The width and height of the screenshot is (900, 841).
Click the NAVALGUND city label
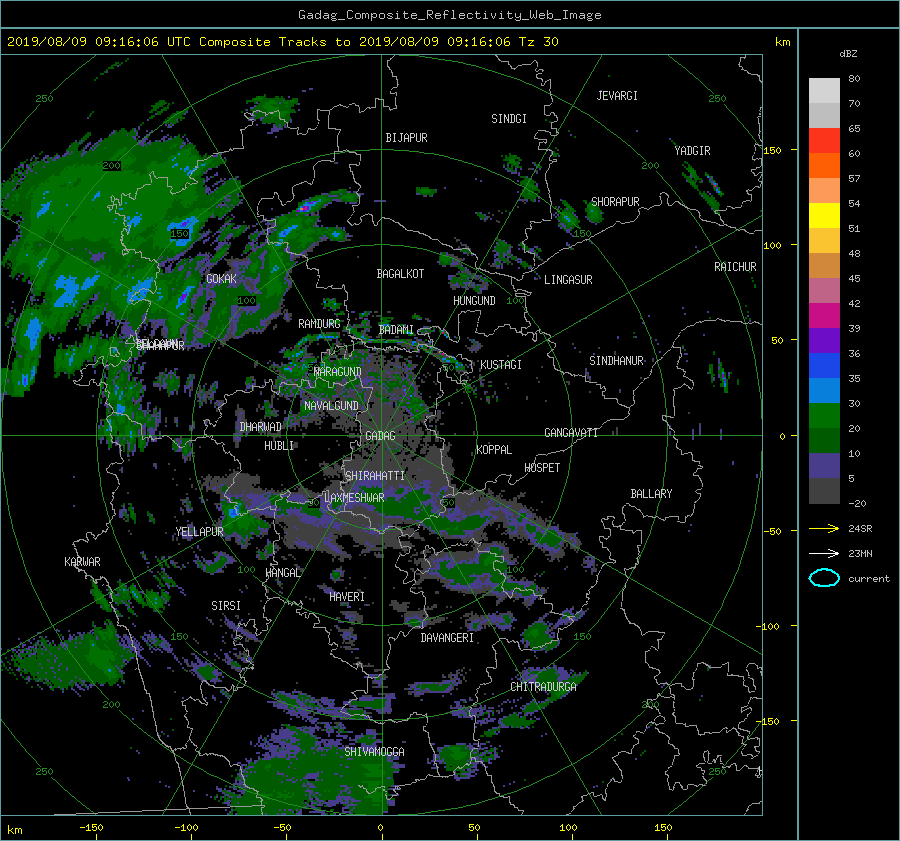[x=331, y=406]
